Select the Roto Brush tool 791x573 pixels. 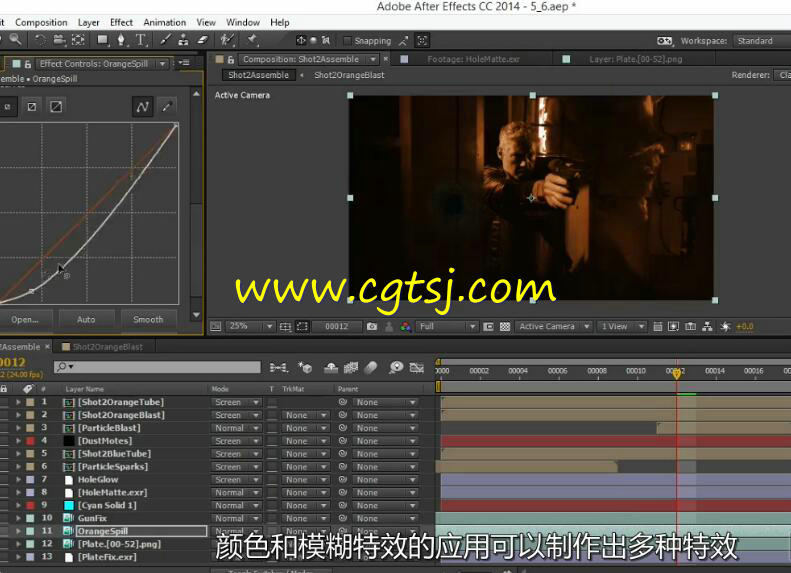point(228,40)
